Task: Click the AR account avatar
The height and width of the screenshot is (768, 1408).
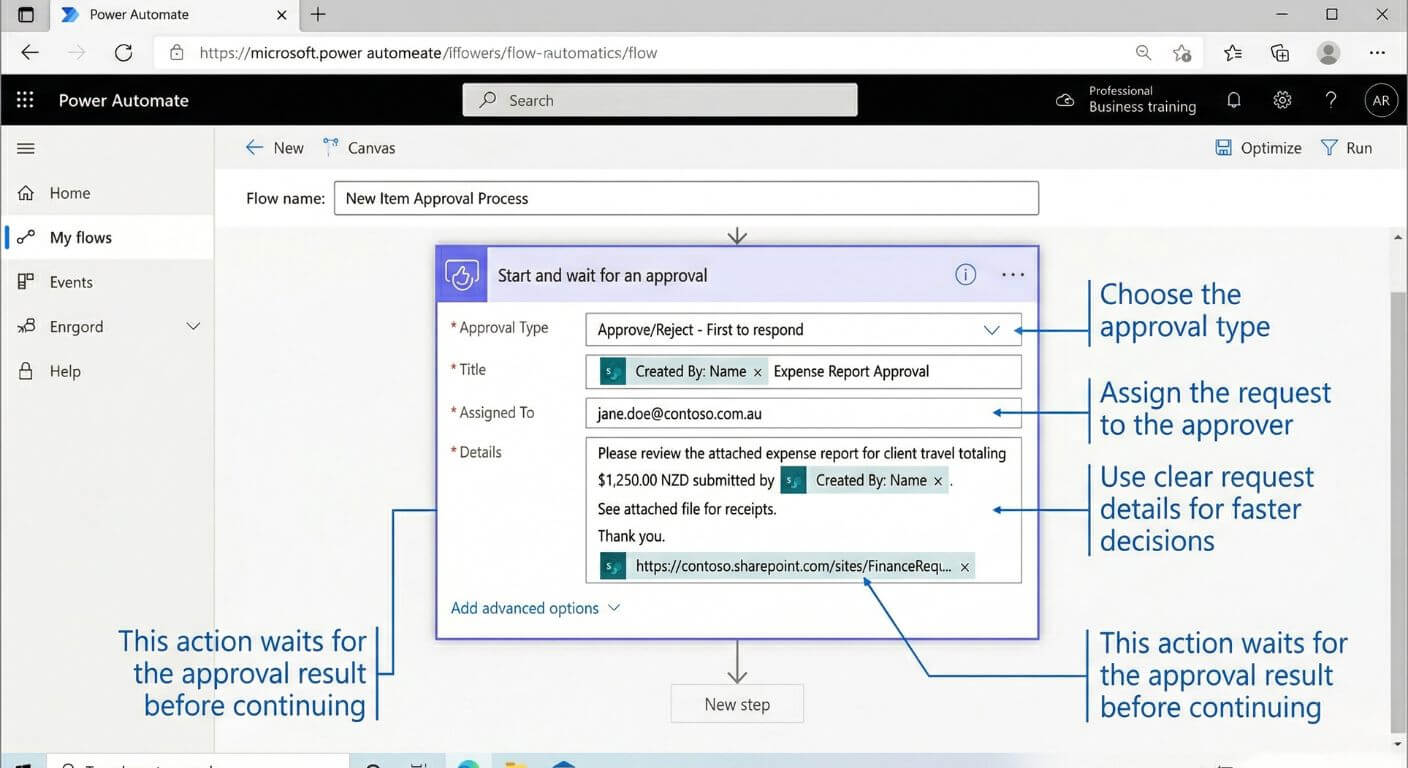Action: point(1380,100)
